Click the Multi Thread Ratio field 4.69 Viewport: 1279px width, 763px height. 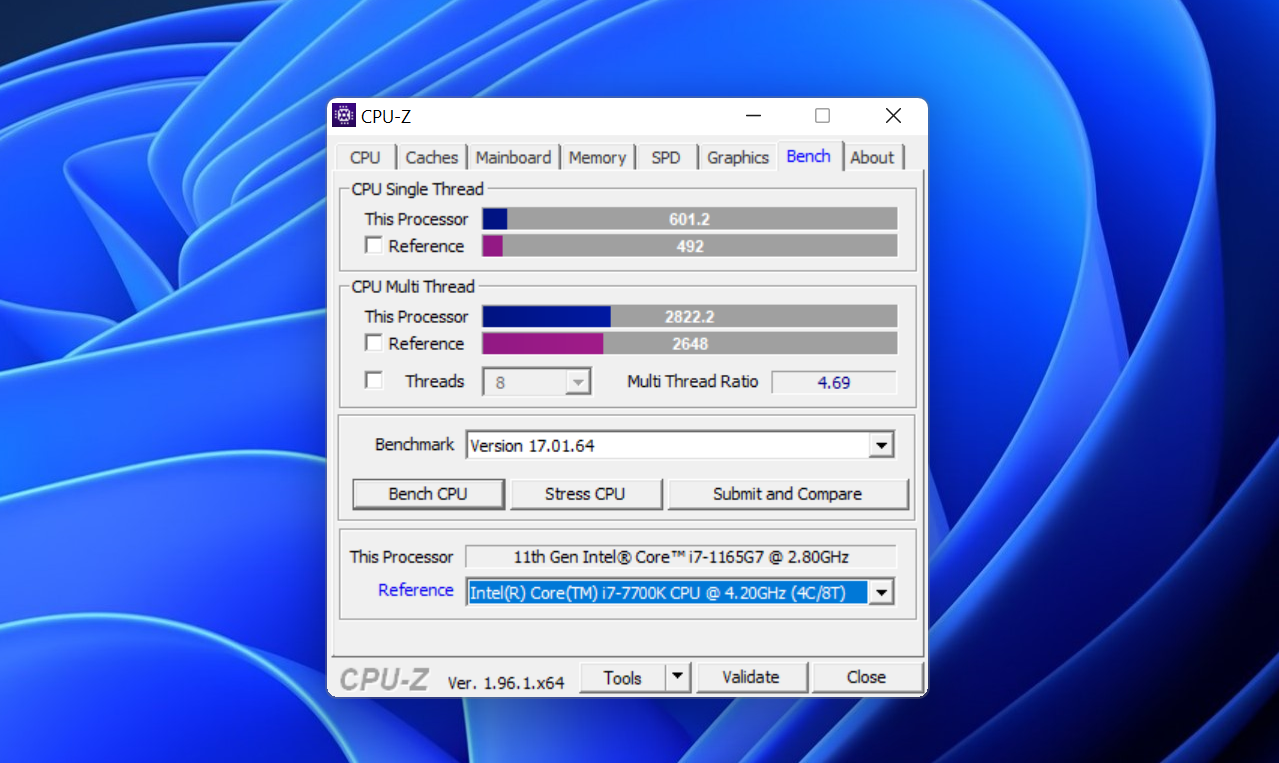click(x=834, y=382)
